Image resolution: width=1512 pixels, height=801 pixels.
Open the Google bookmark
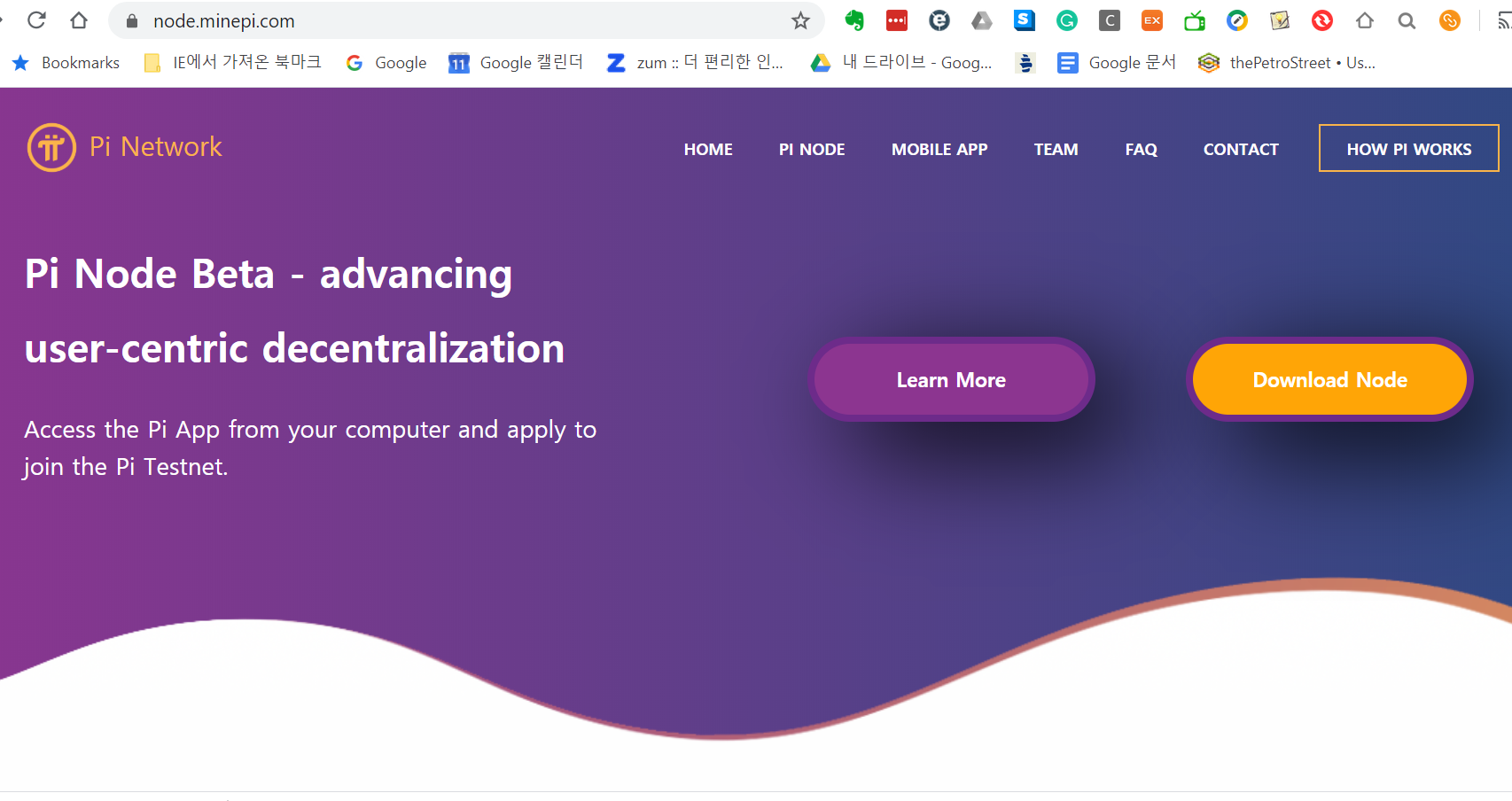(386, 63)
